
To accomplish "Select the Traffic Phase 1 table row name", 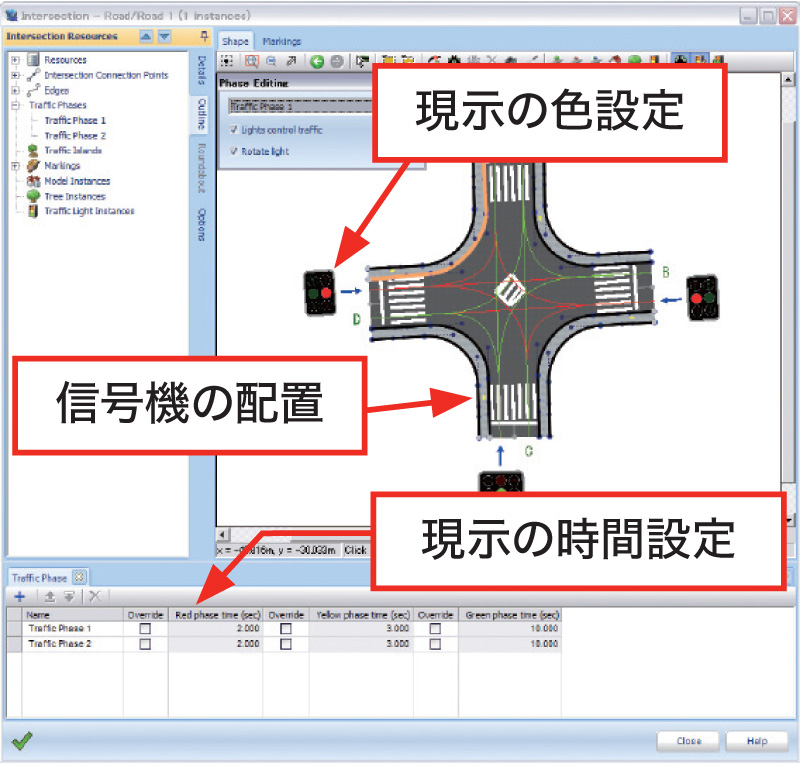I will click(60, 629).
